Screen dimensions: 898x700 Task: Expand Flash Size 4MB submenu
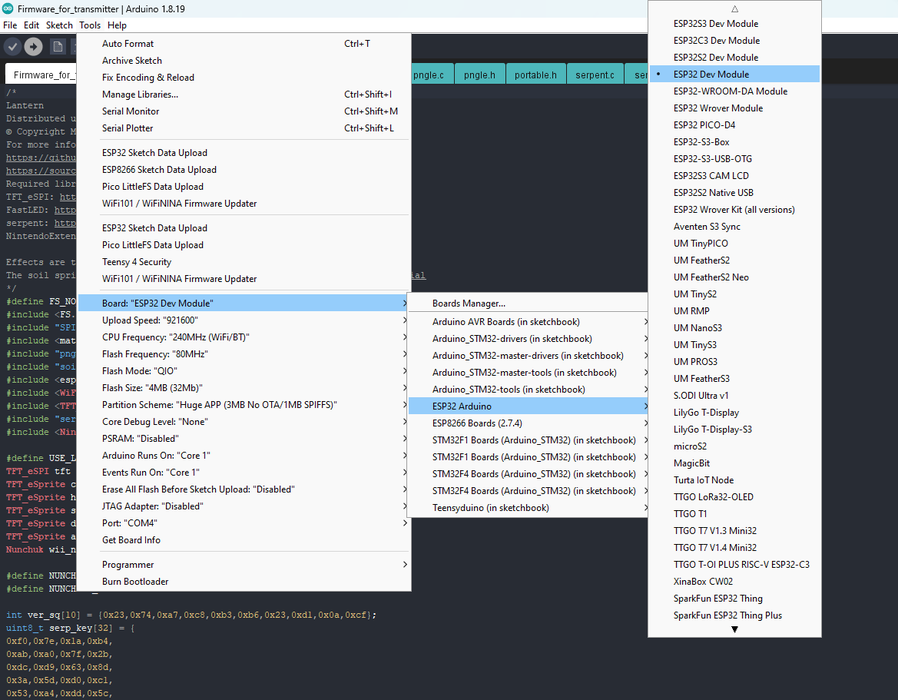click(x=244, y=388)
